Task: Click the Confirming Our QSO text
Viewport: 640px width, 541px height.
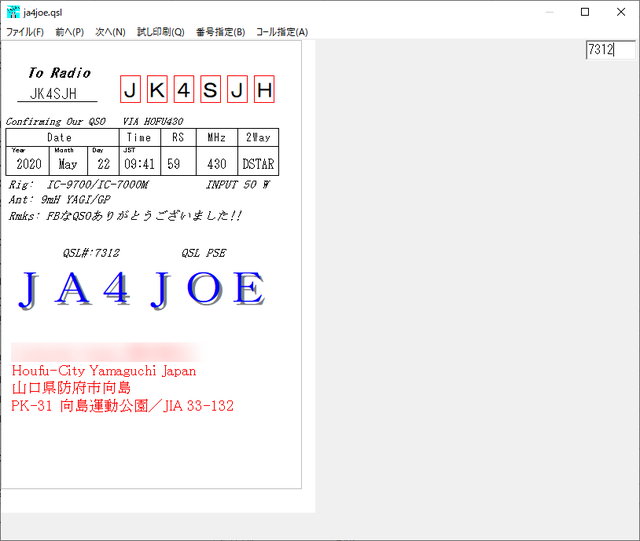Action: pos(56,121)
